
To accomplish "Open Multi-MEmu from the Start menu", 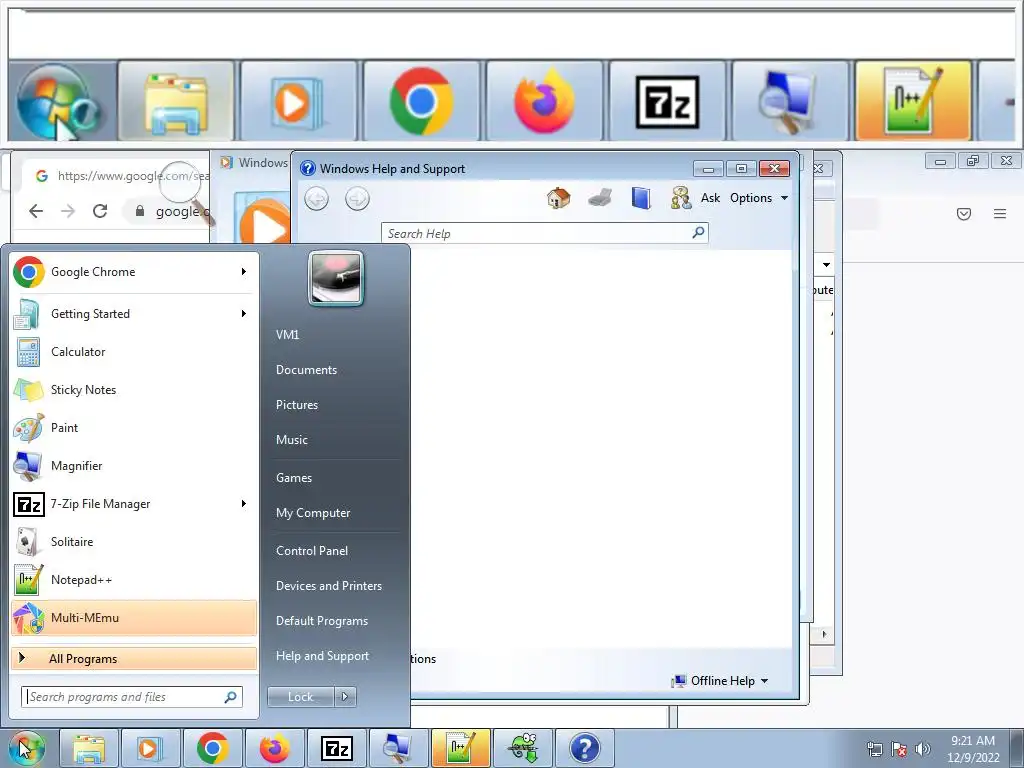I will 134,618.
